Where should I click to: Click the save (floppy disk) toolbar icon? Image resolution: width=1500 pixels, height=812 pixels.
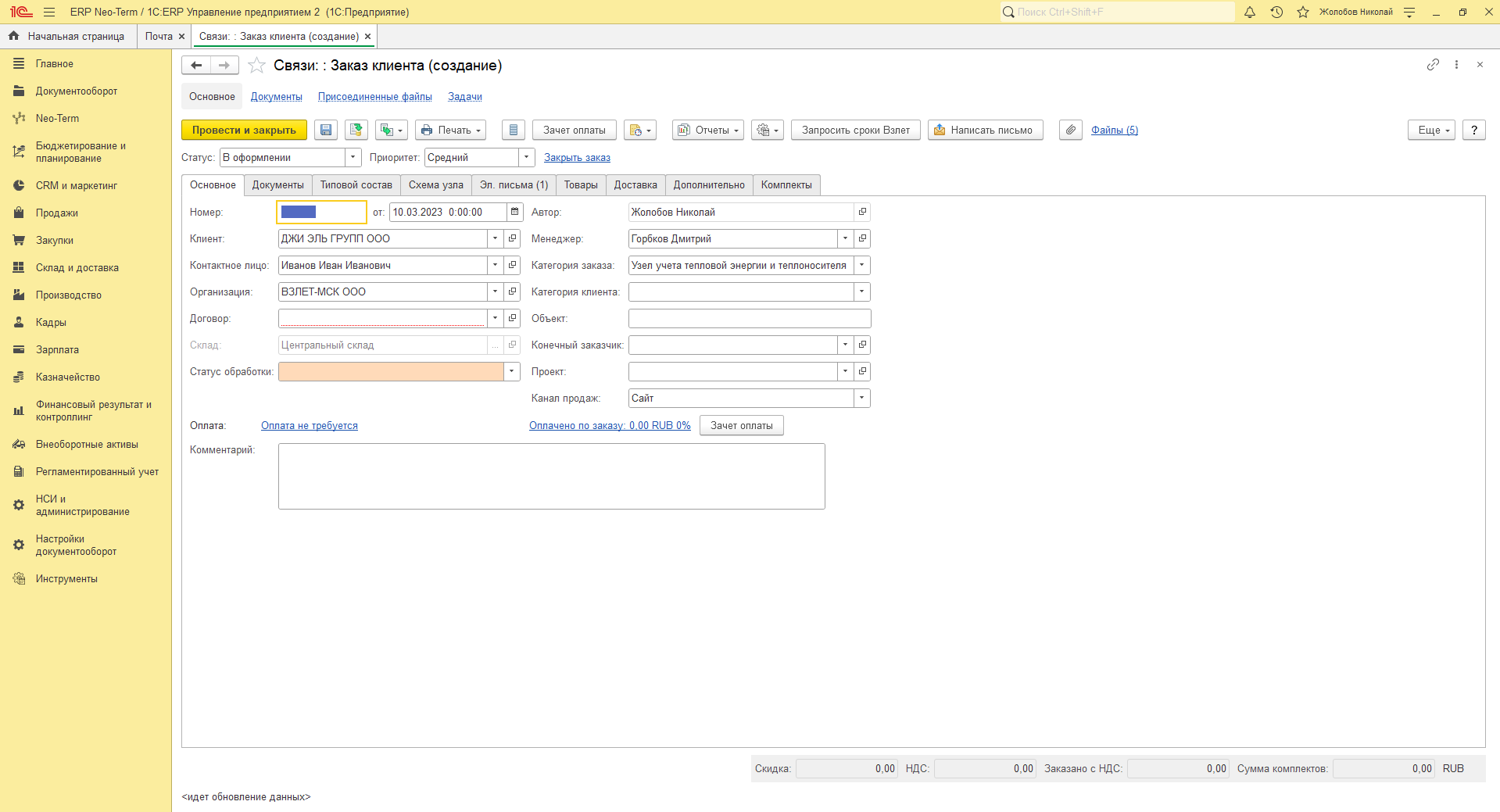pyautogui.click(x=326, y=131)
